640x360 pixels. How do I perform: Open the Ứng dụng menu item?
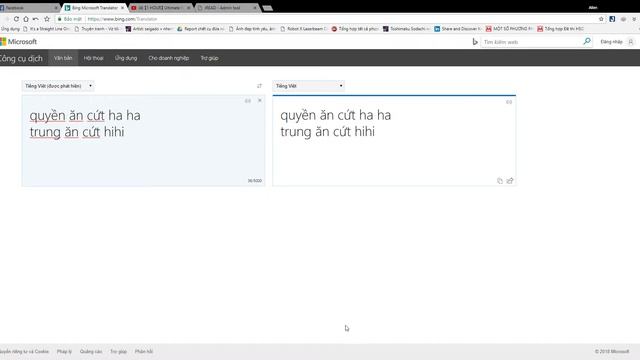click(126, 58)
